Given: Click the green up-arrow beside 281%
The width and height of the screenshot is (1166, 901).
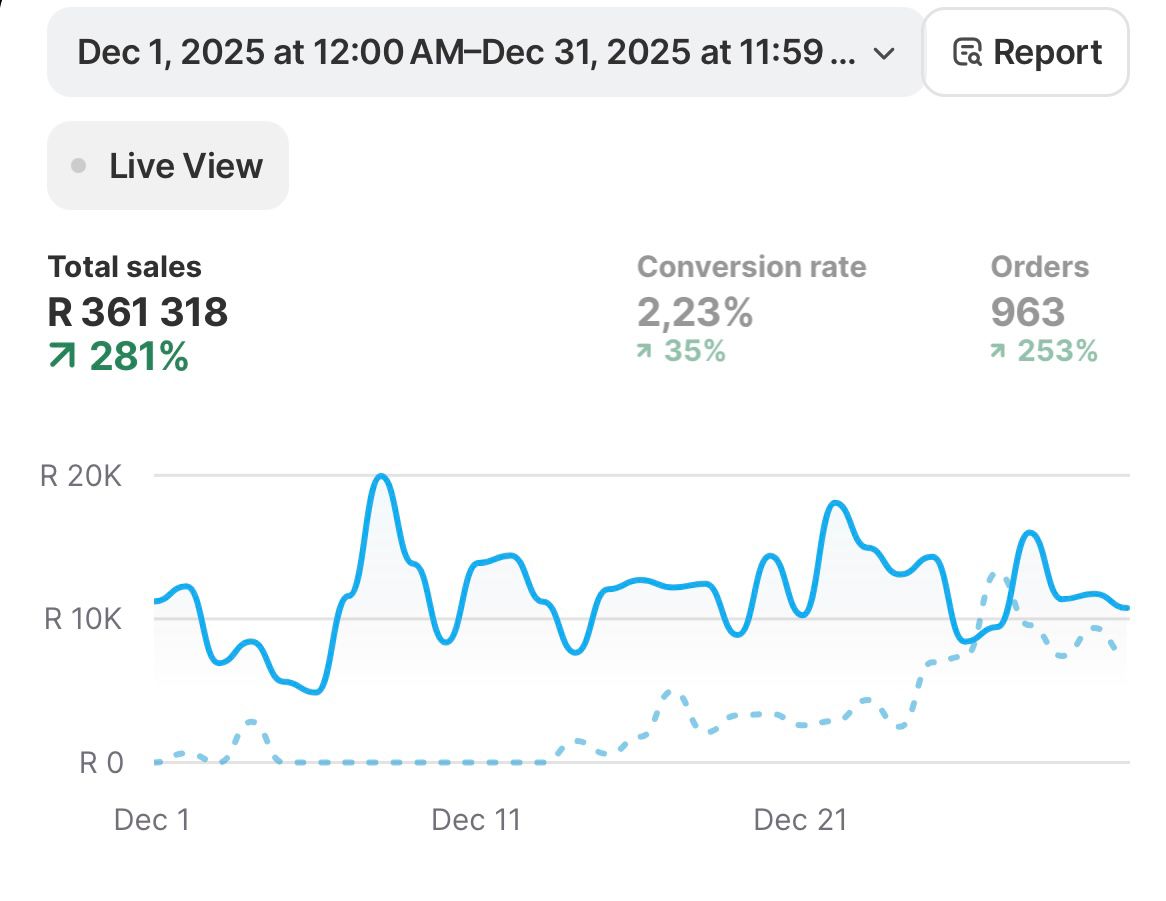Looking at the screenshot, I should (63, 357).
